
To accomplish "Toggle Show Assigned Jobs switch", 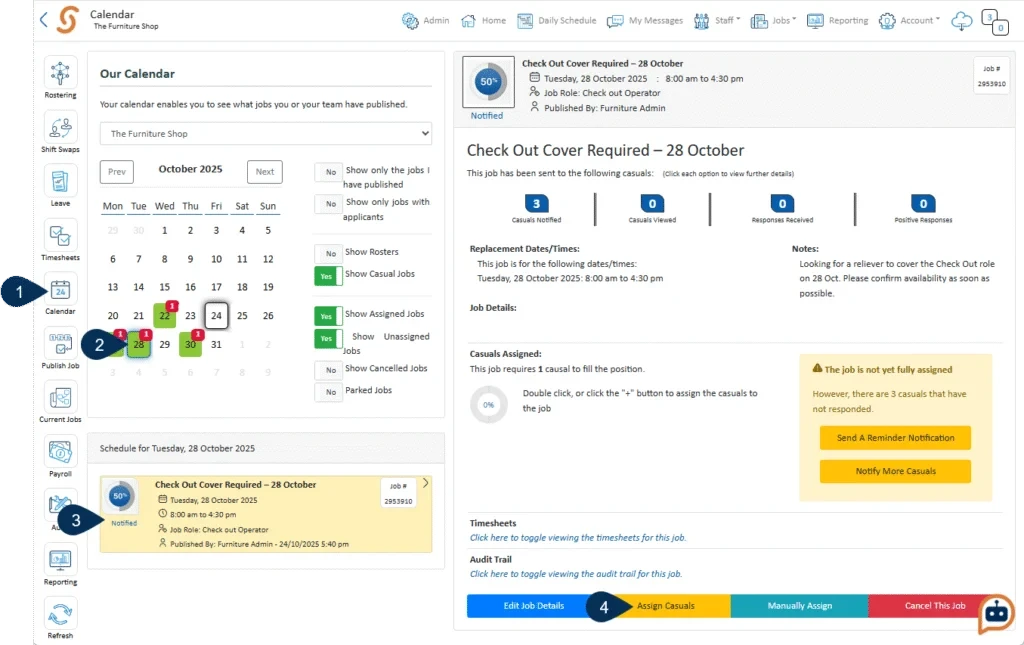I will (328, 317).
